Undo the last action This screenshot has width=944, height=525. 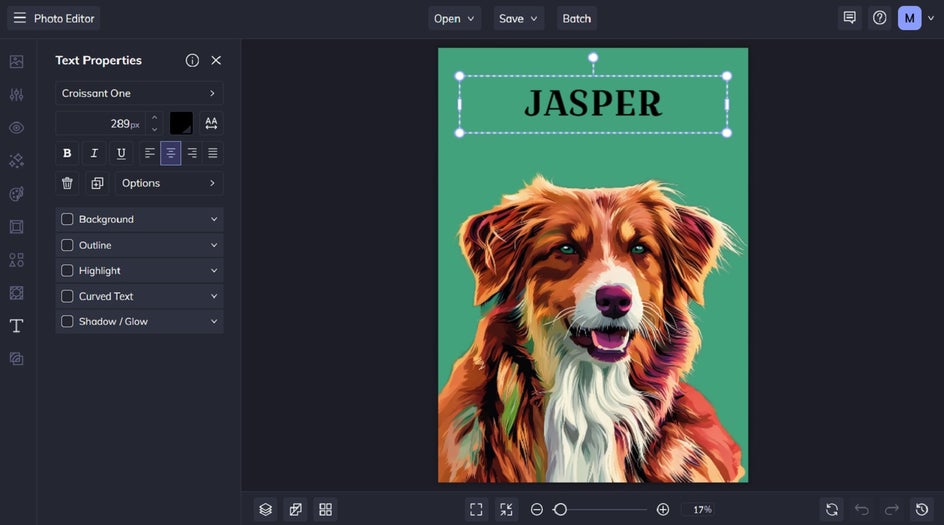click(x=862, y=509)
